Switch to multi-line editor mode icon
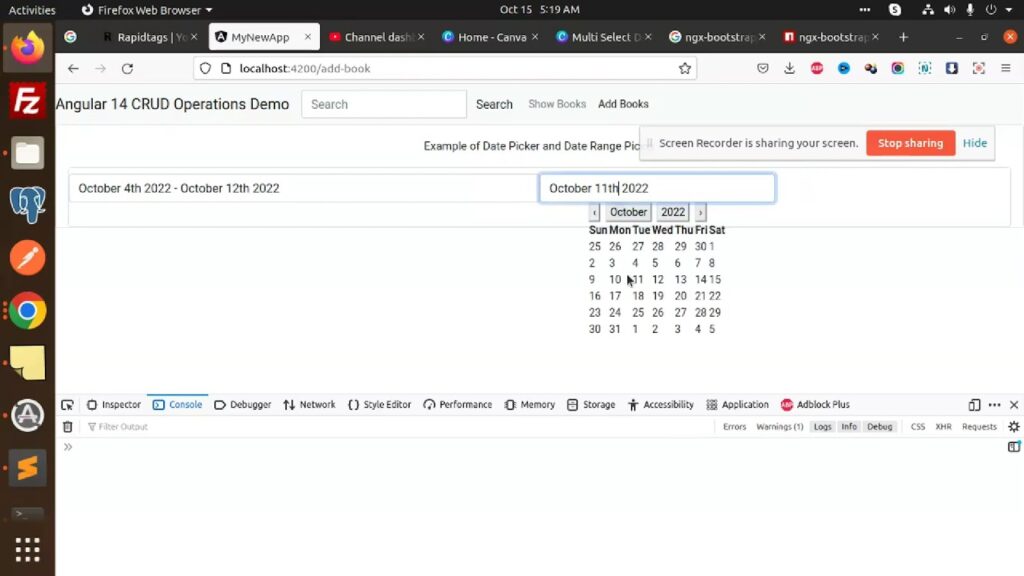This screenshot has height=576, width=1024. pos(1014,447)
